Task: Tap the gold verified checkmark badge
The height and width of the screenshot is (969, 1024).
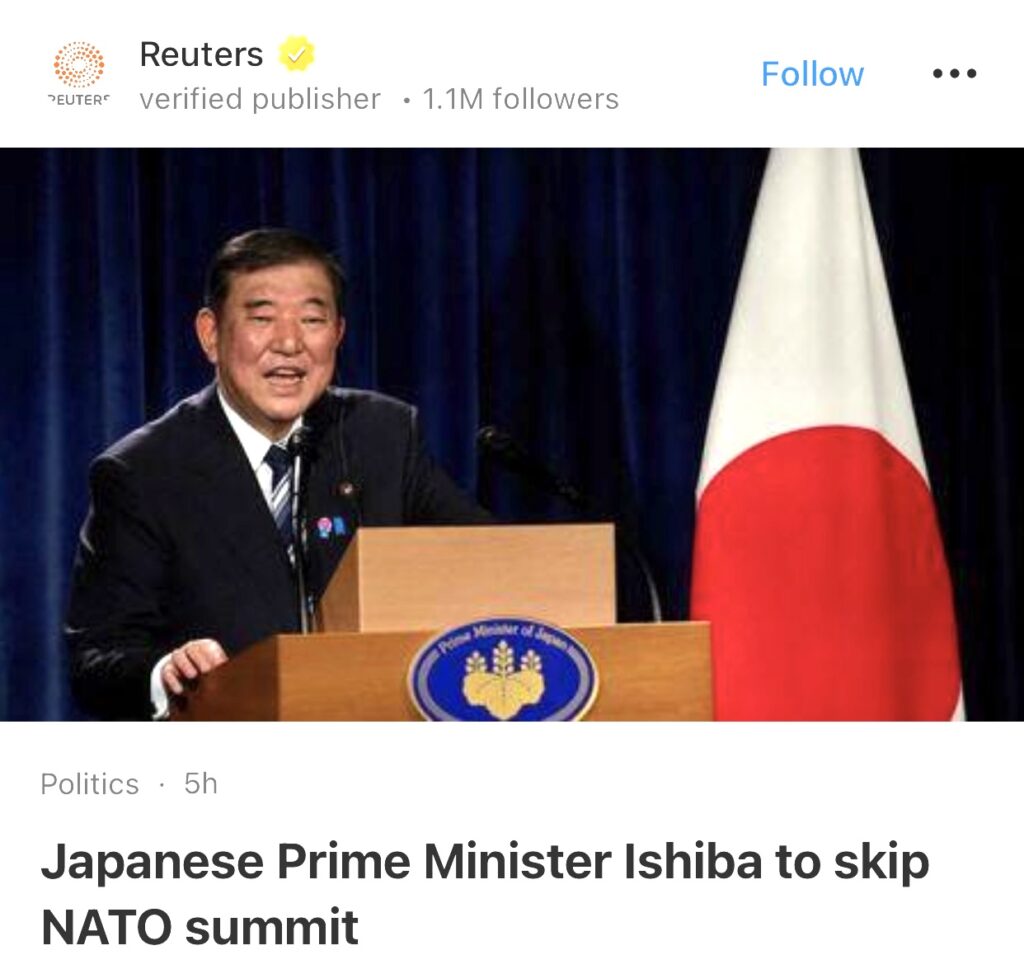Action: pos(296,54)
